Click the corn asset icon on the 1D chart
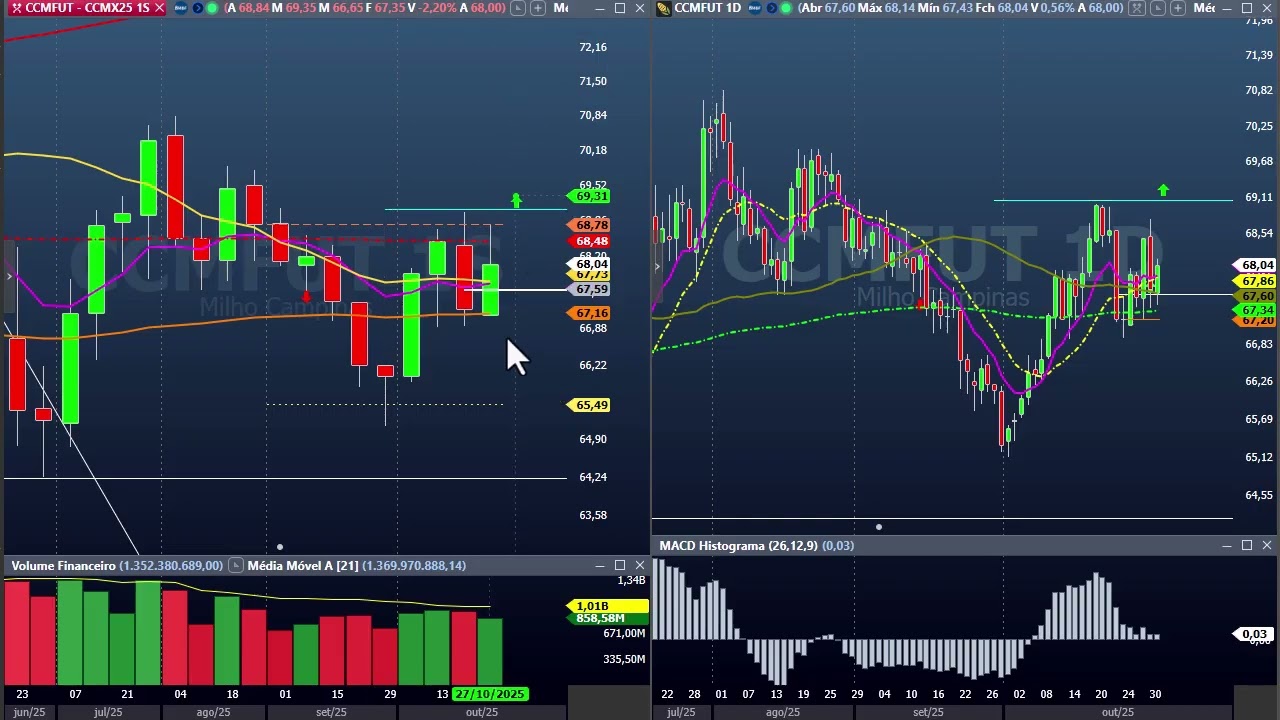This screenshot has width=1280, height=720. point(663,8)
